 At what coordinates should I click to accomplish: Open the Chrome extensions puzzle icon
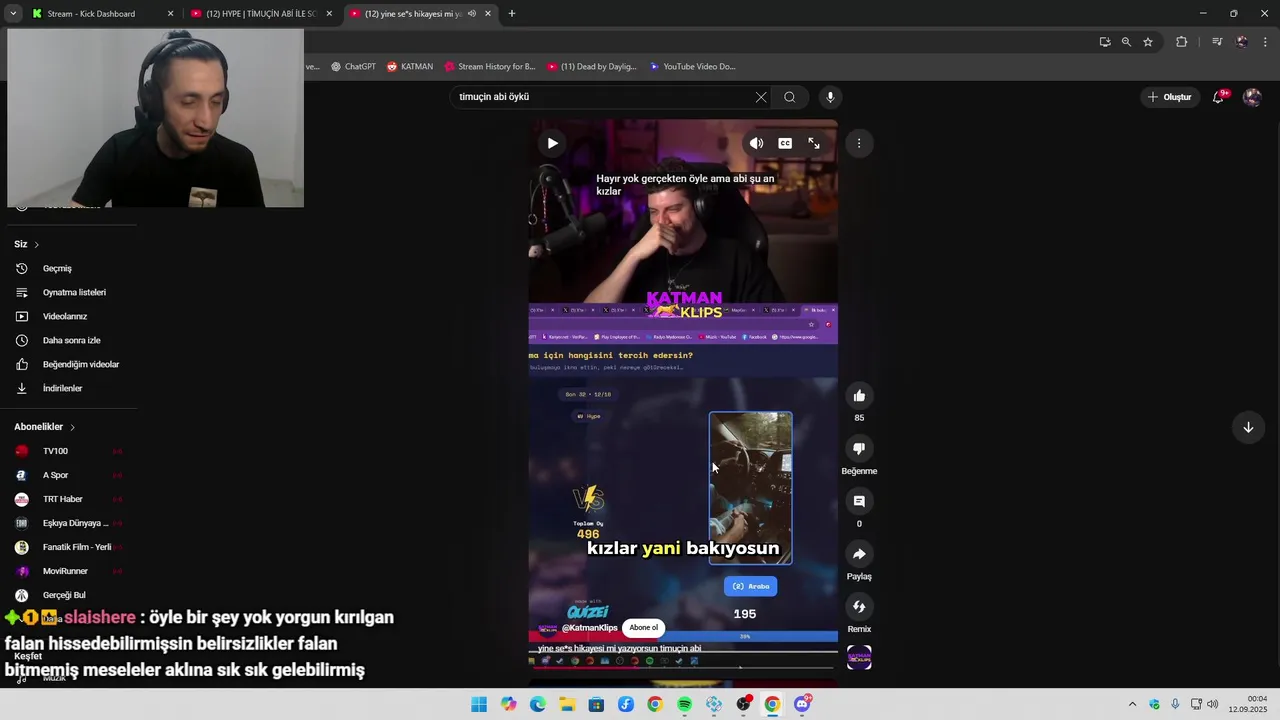point(1182,42)
